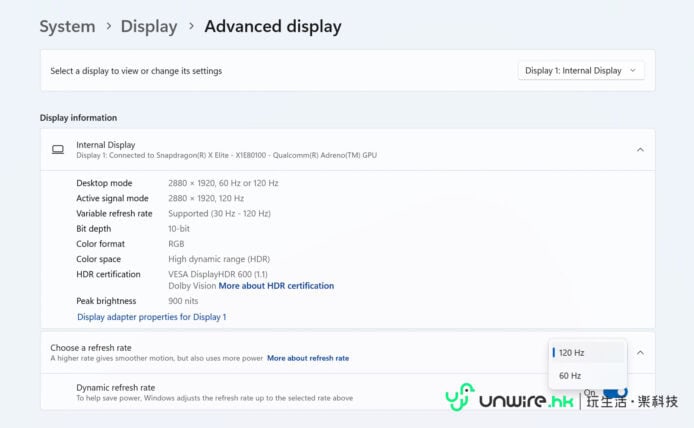Click the Choose a refresh rate label
This screenshot has height=428, width=694.
coord(91,347)
